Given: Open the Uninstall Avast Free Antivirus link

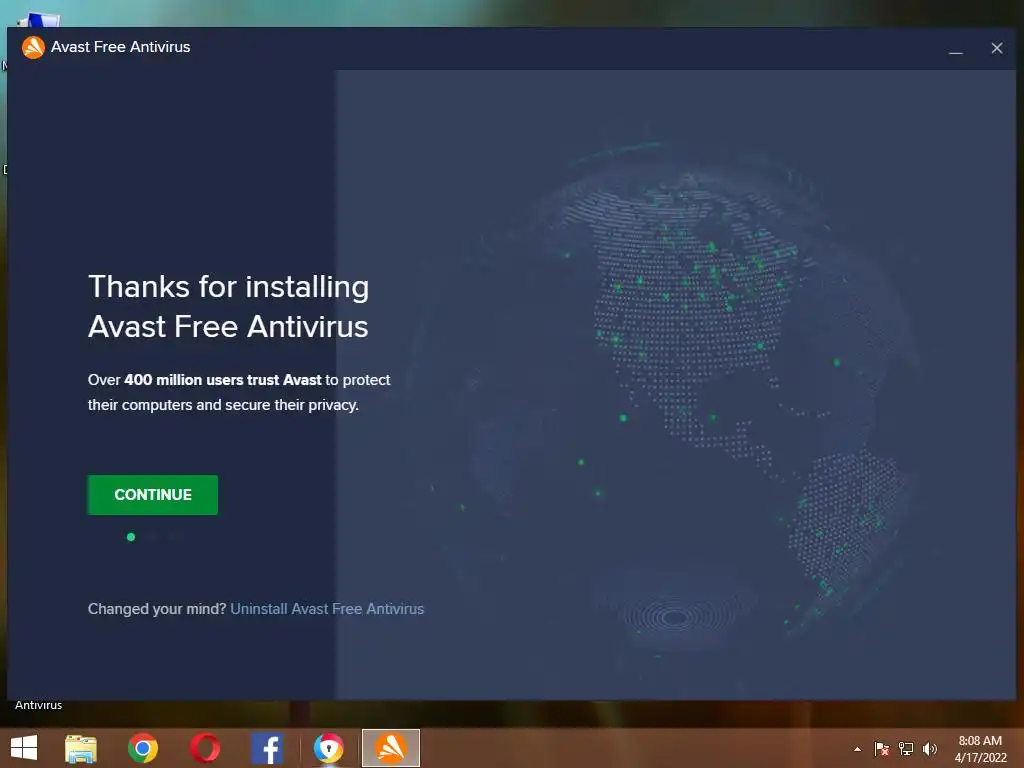Looking at the screenshot, I should [327, 609].
